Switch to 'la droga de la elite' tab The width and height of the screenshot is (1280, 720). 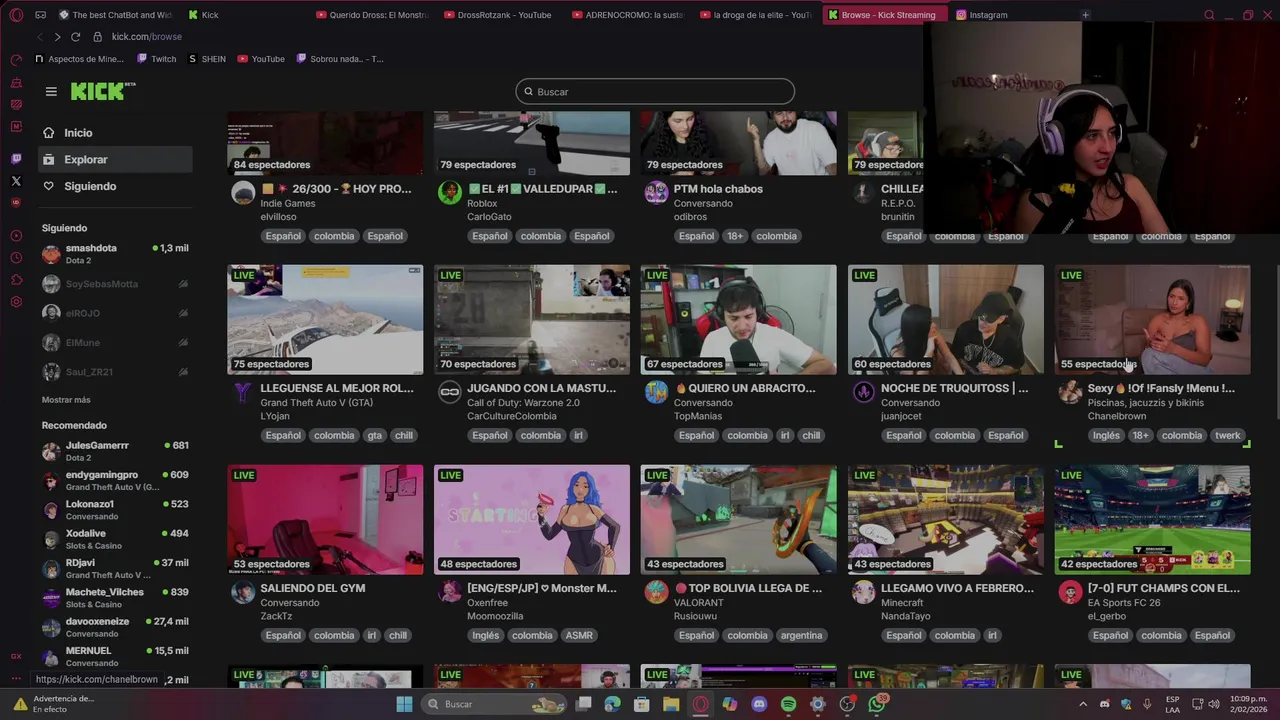[756, 15]
